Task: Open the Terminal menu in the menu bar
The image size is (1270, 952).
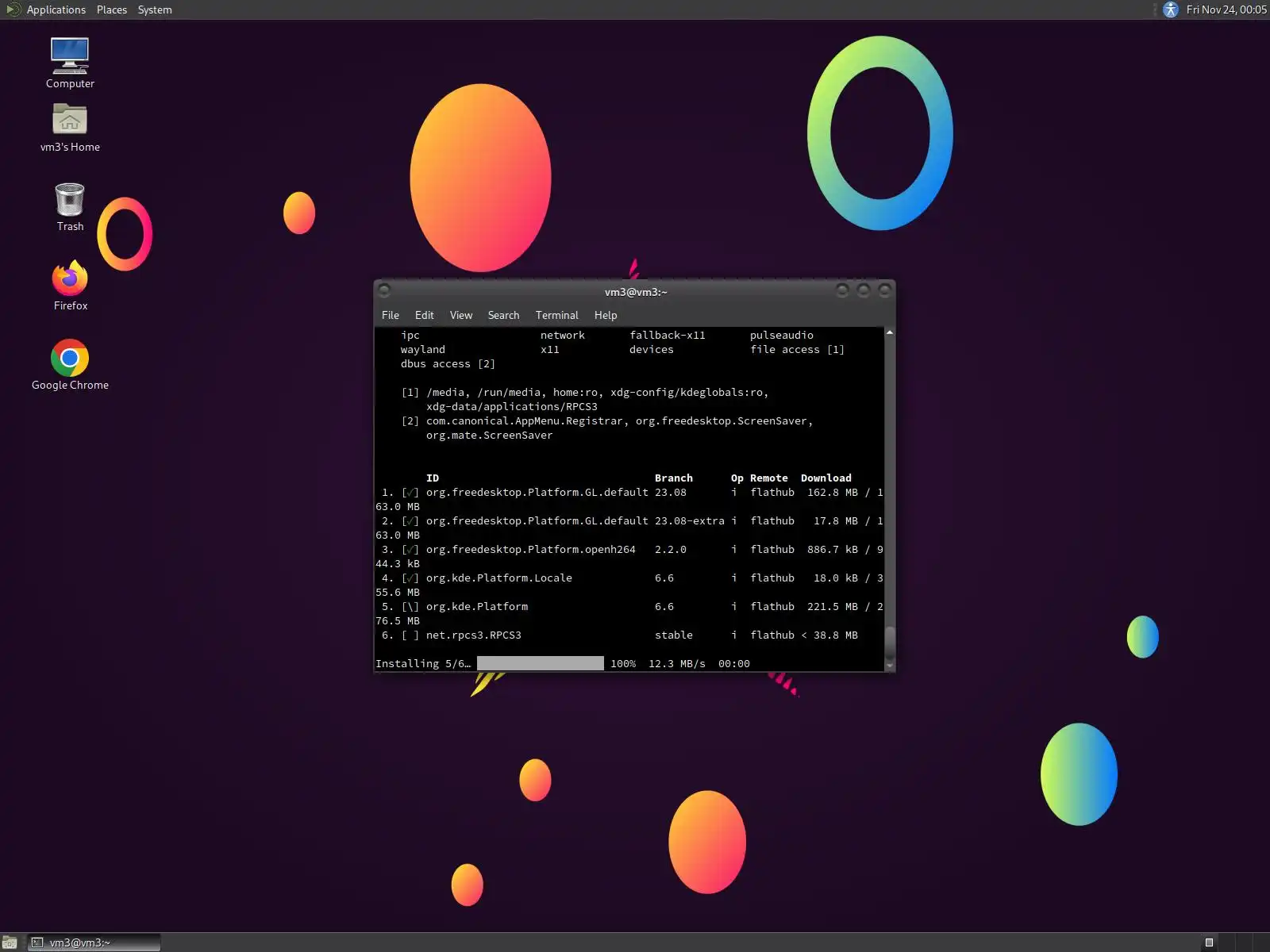Action: pos(557,315)
